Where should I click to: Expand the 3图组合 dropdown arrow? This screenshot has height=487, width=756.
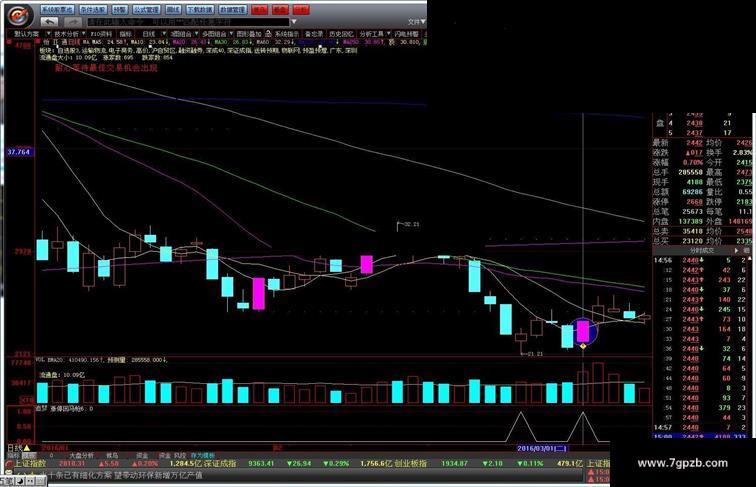[197, 34]
